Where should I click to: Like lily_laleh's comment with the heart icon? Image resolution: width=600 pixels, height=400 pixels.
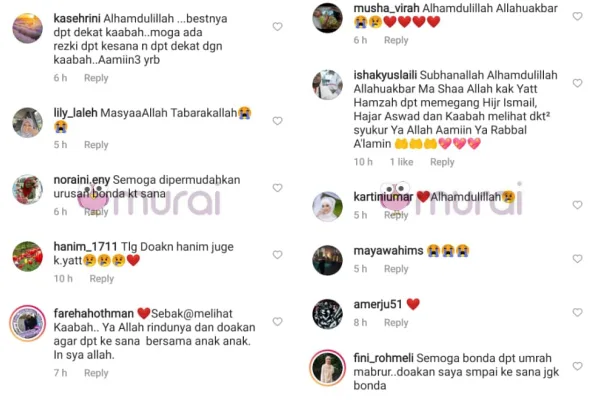click(x=277, y=121)
